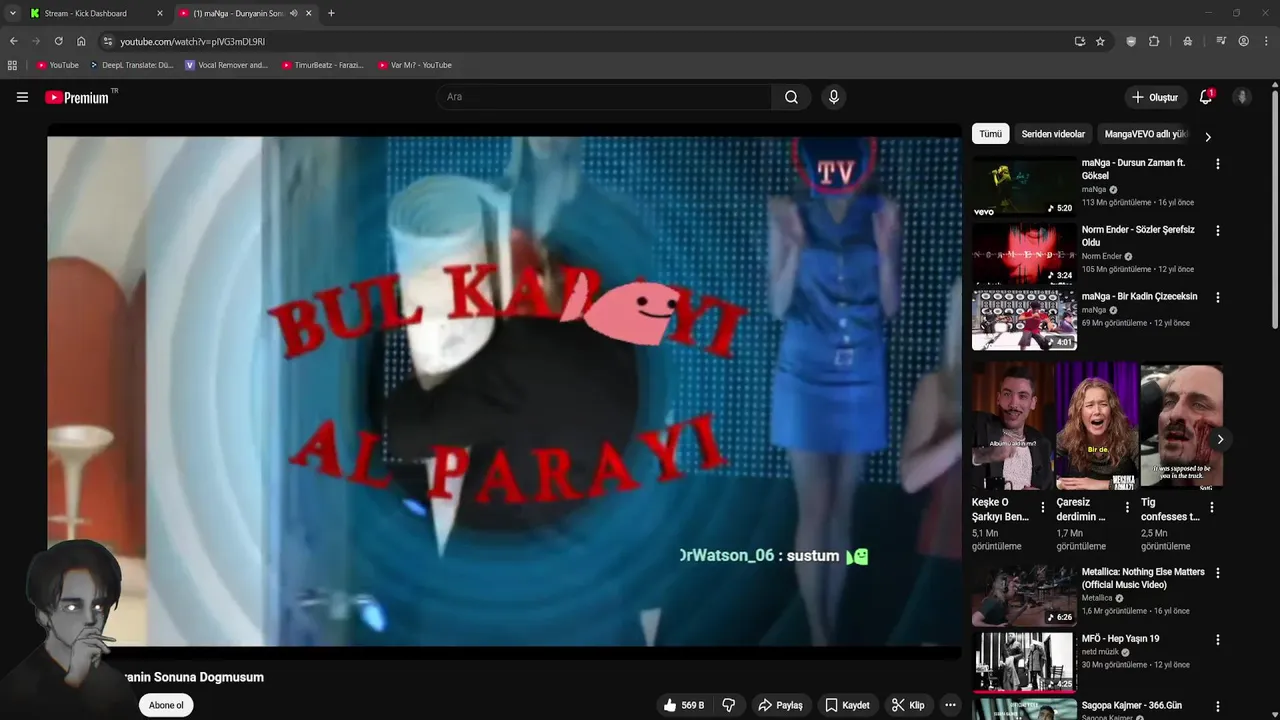Image resolution: width=1280 pixels, height=720 pixels.
Task: Open more actions ellipsis below video
Action: (x=950, y=705)
